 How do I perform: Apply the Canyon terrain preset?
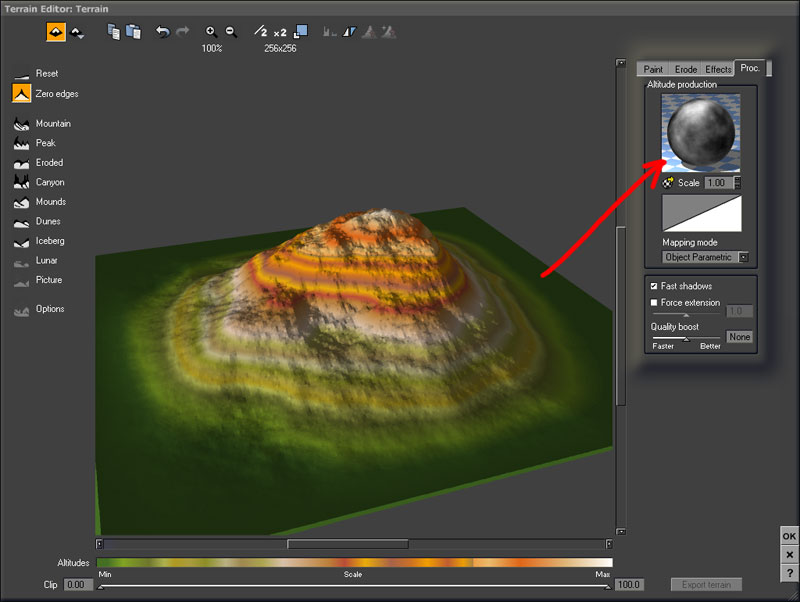click(x=22, y=182)
